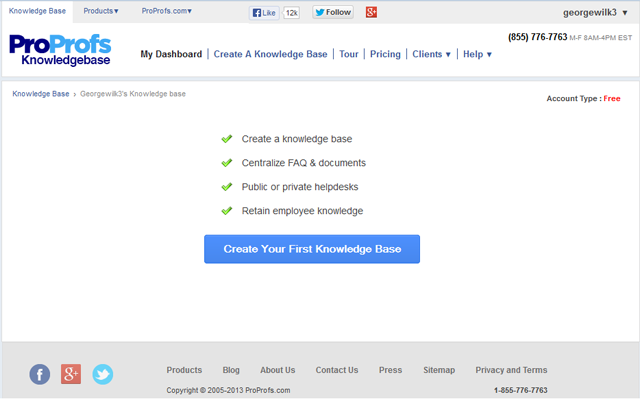
Task: Open the Help dropdown menu
Action: pos(477,54)
